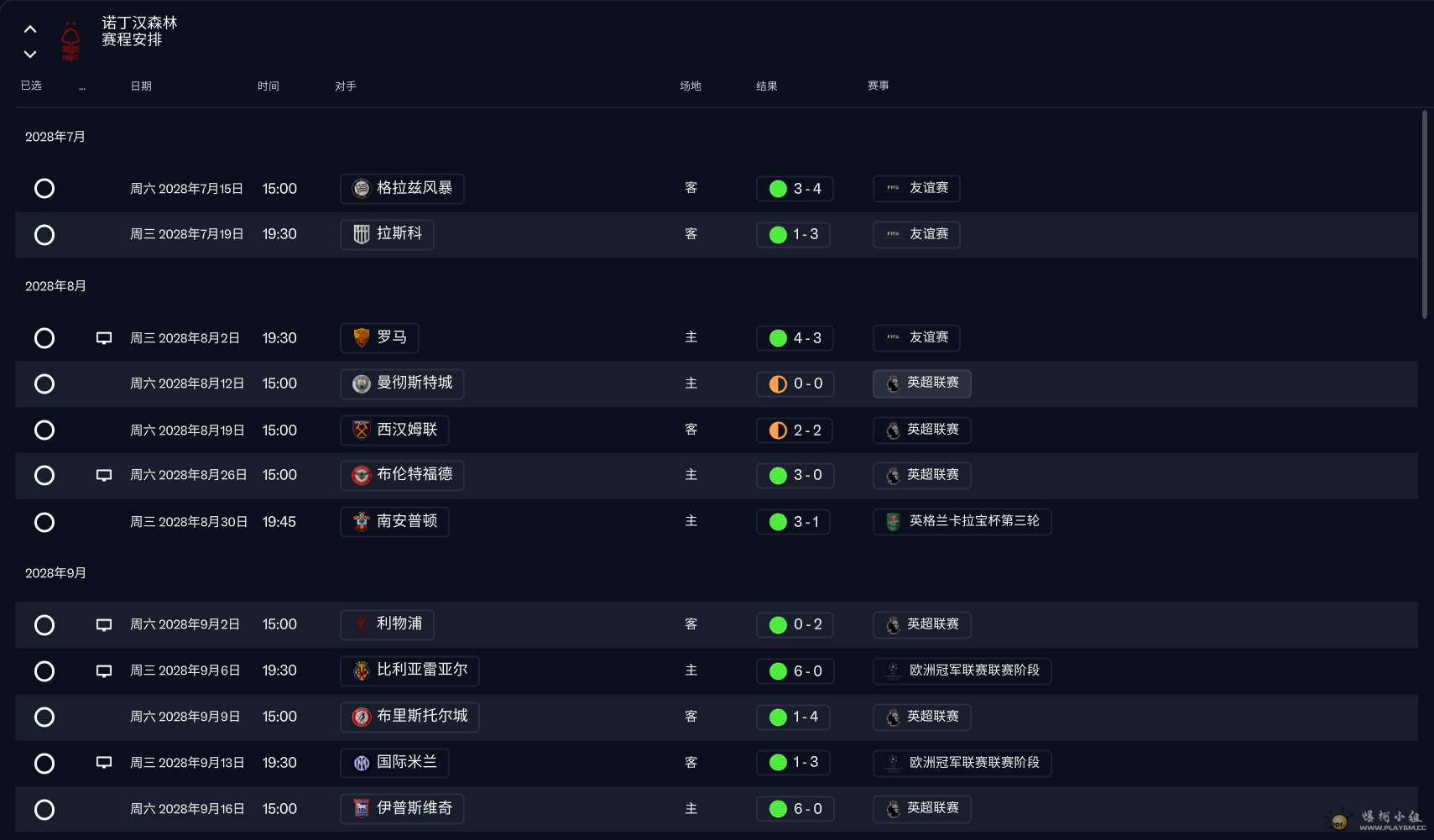Sort fixtures by the 赛事 column header

[x=879, y=86]
